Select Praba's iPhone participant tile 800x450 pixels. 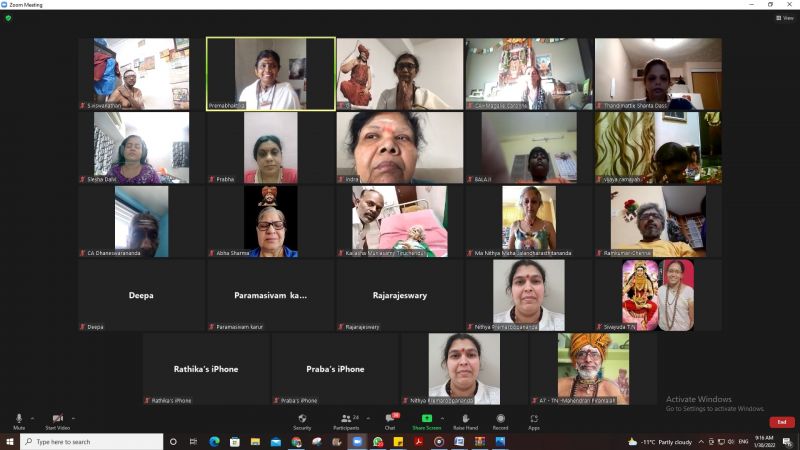click(335, 369)
